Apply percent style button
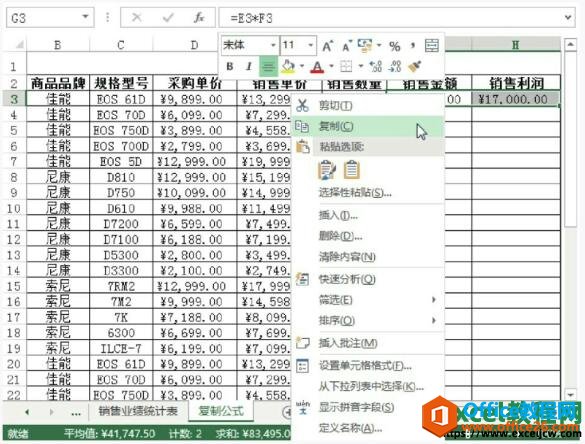 [x=394, y=46]
